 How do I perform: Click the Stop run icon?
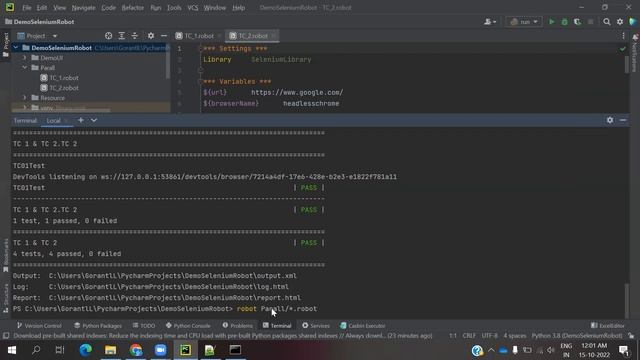click(x=591, y=22)
